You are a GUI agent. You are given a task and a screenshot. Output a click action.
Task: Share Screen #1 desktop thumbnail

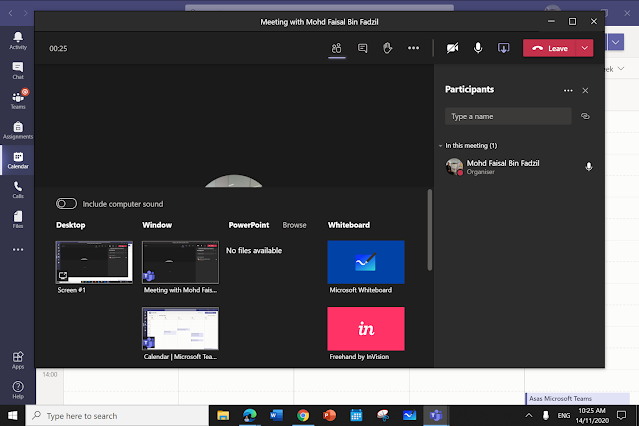pyautogui.click(x=94, y=262)
